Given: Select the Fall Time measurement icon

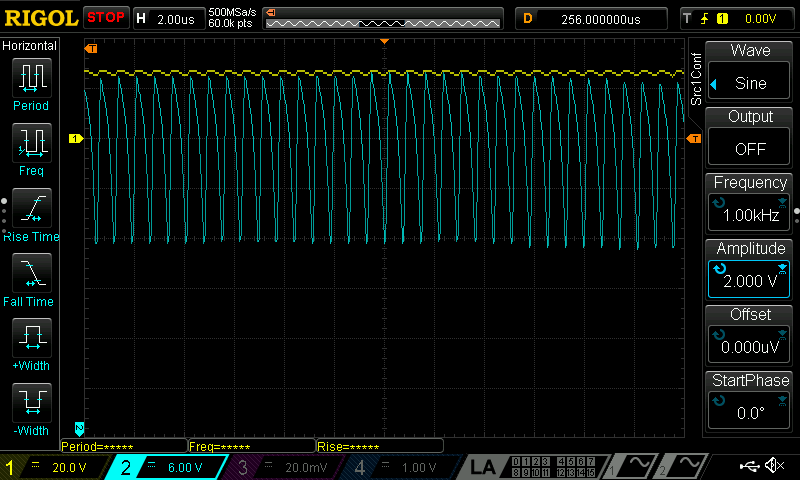Looking at the screenshot, I should coord(32,272).
